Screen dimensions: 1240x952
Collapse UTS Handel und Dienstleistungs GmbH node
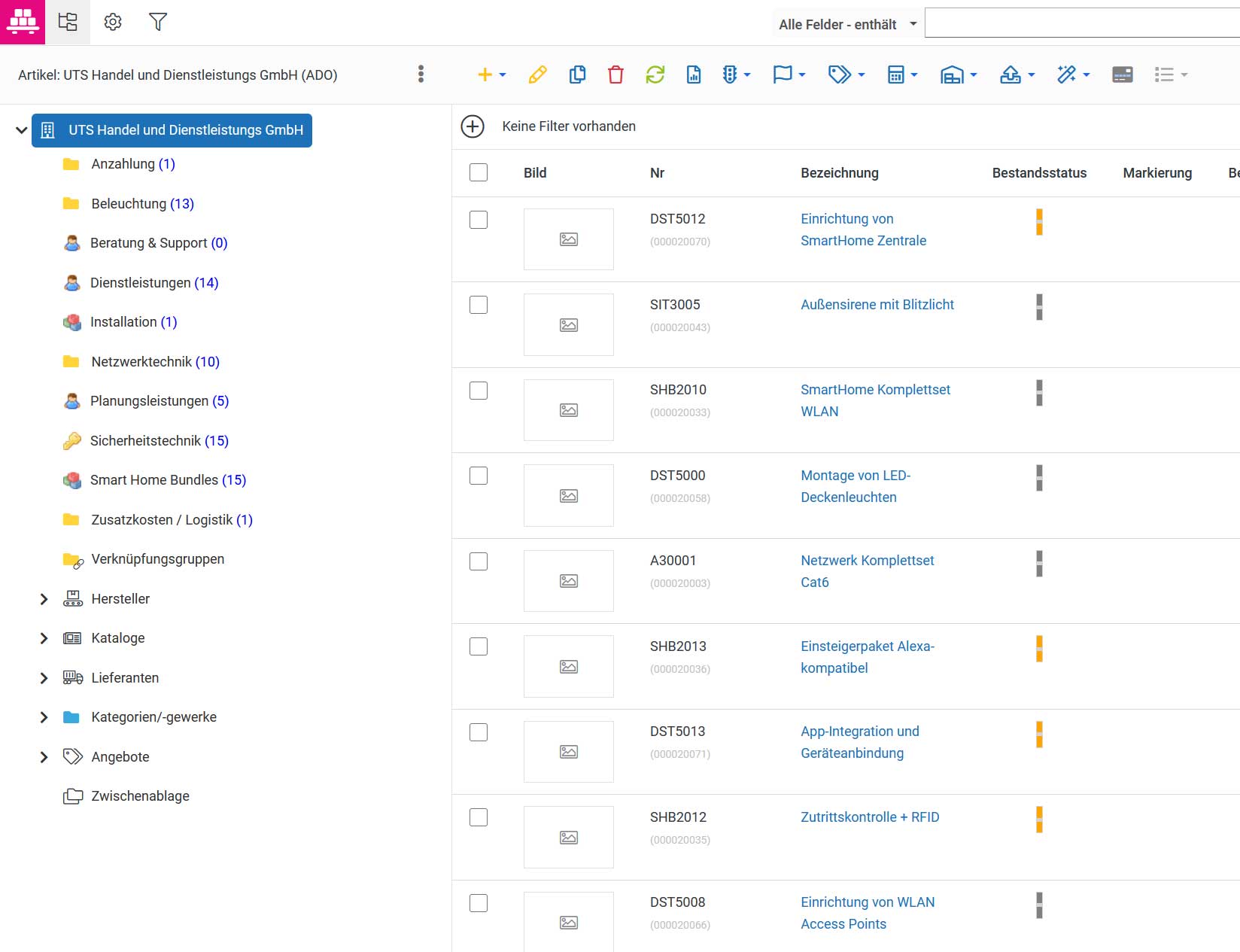22,130
